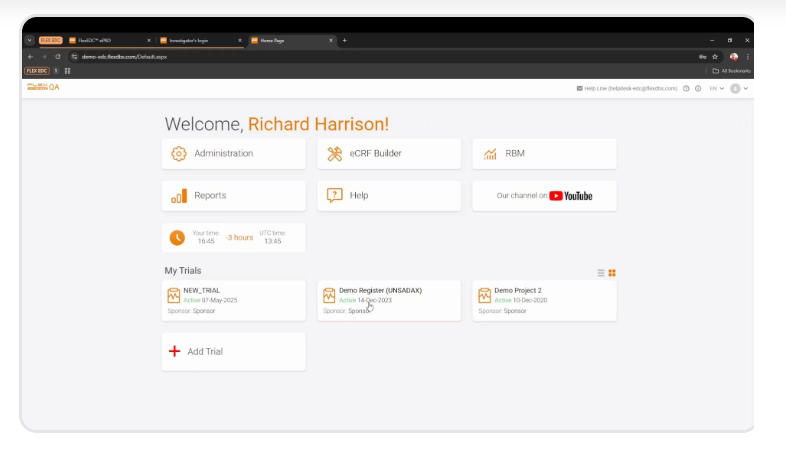The height and width of the screenshot is (454, 786).
Task: Switch My Trials to list view
Action: coord(601,273)
